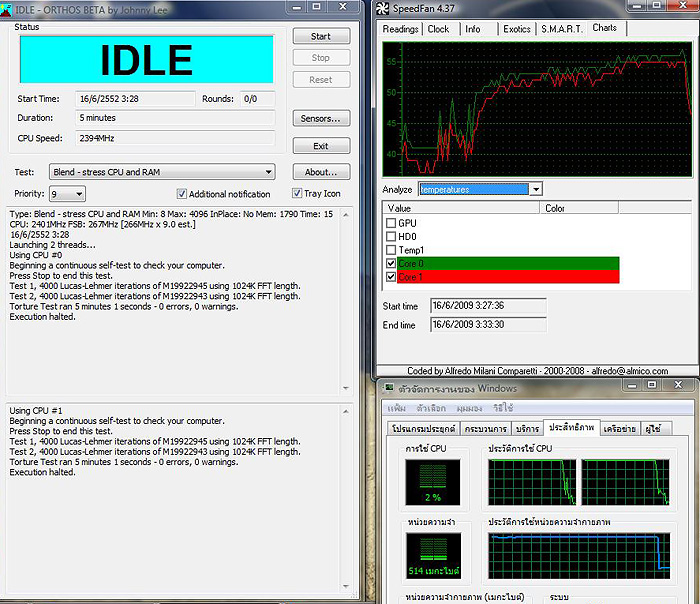Image resolution: width=700 pixels, height=604 pixels.
Task: Click the SpeedFan fan icon in title bar
Action: point(383,8)
